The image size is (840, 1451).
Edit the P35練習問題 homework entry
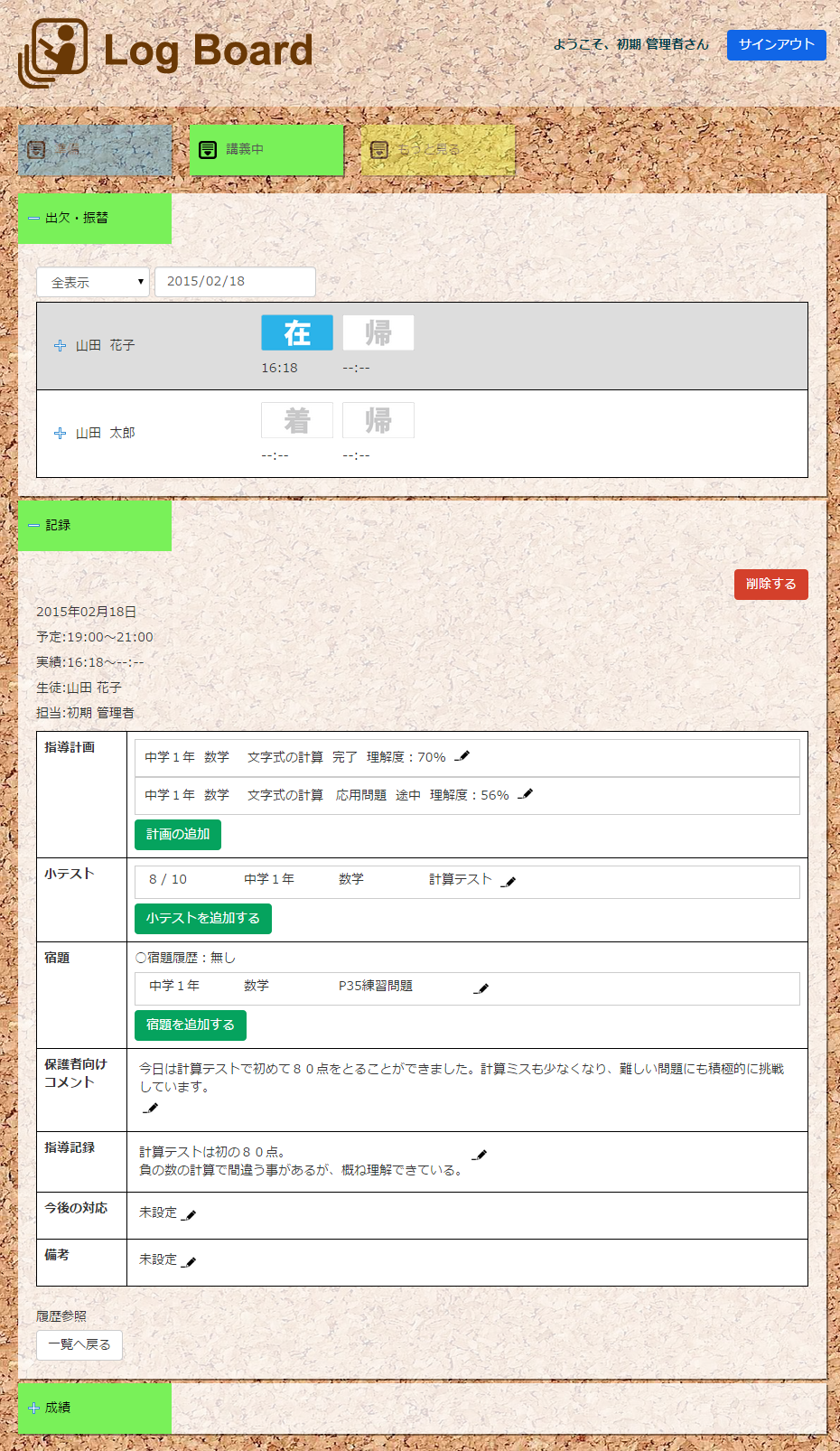pyautogui.click(x=481, y=988)
